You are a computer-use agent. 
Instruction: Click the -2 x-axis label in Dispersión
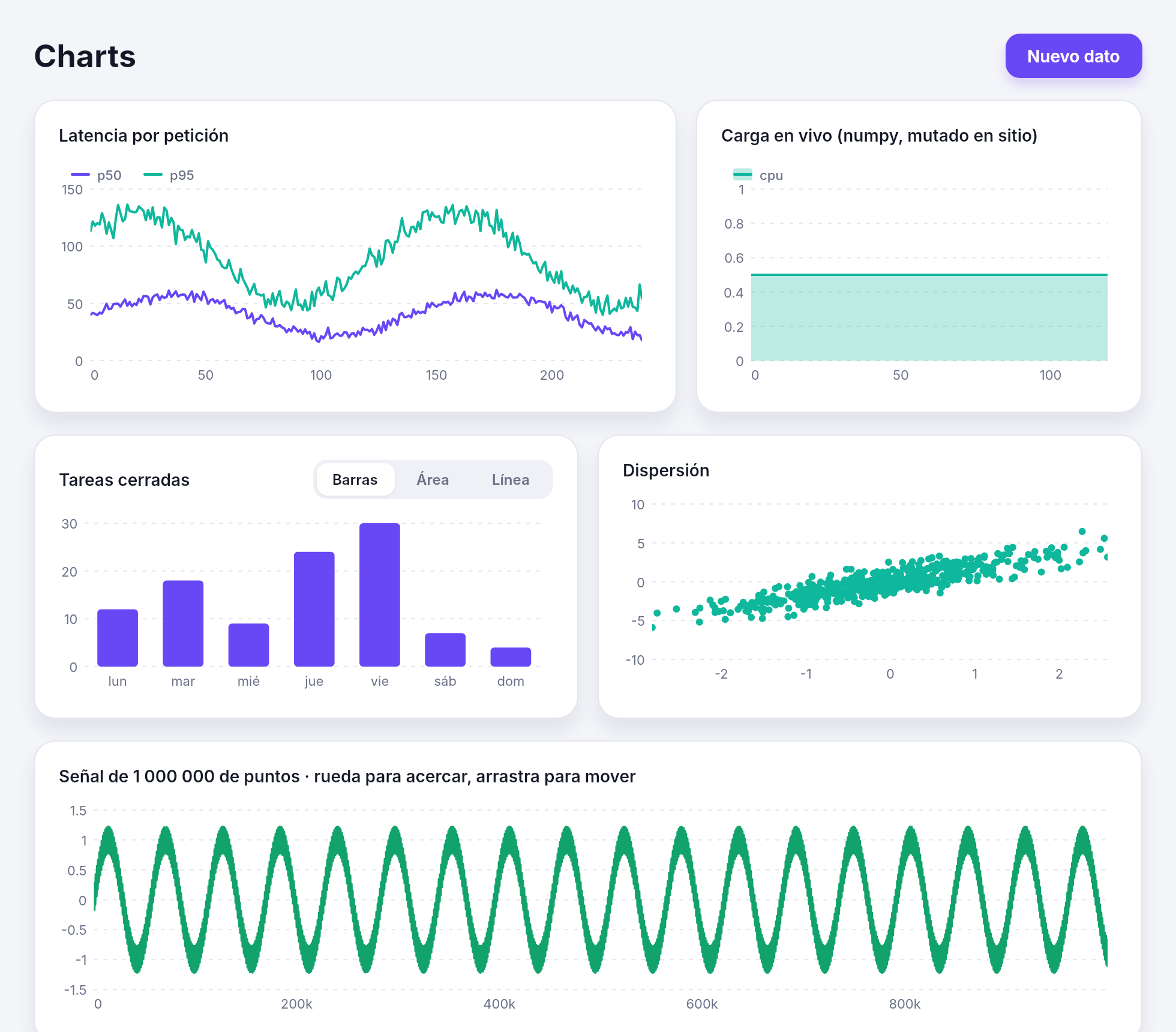coord(721,674)
